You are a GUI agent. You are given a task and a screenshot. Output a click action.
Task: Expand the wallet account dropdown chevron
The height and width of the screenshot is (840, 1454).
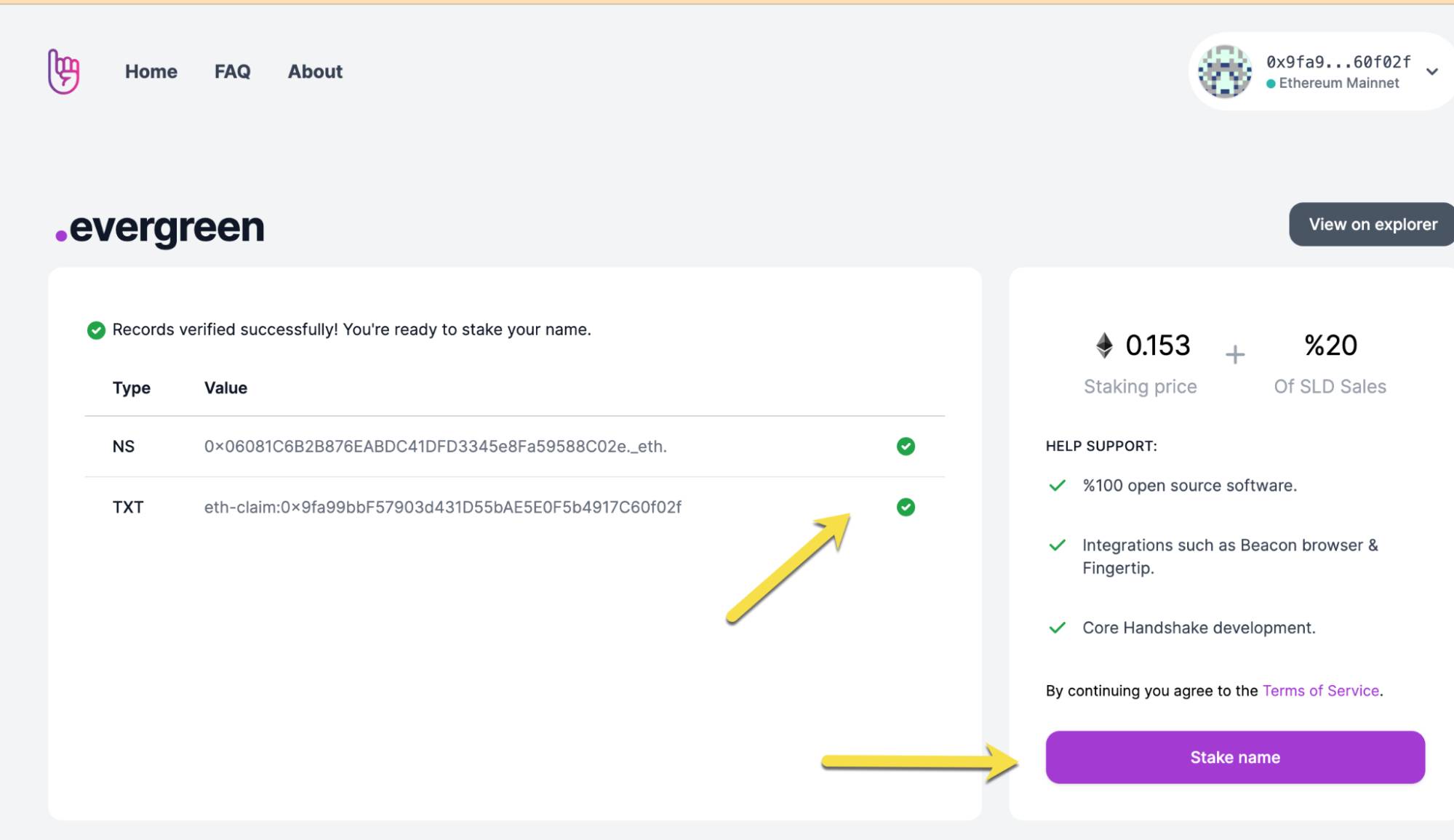click(x=1431, y=71)
